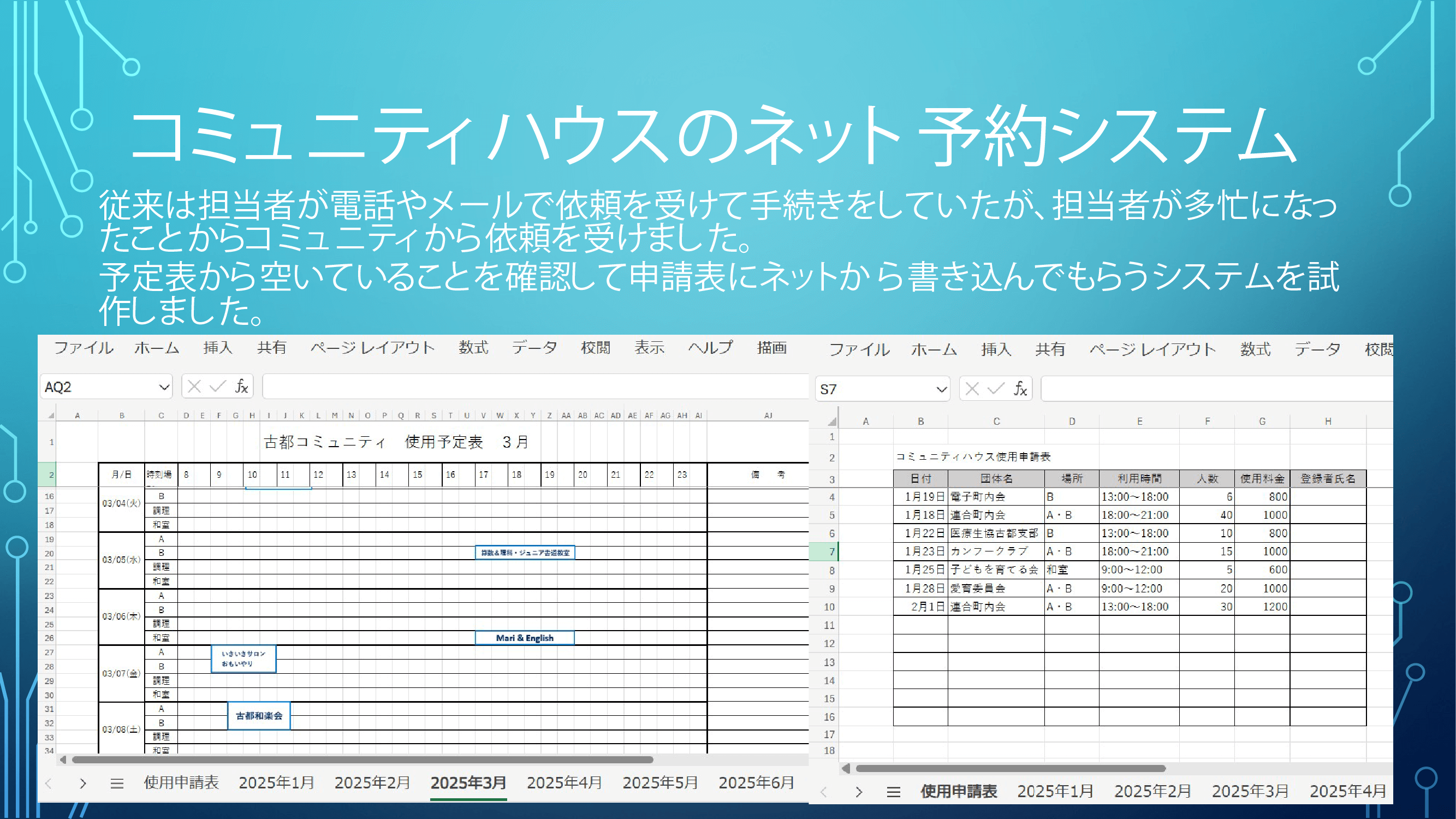Open the all-sheets list icon in left workbook
Image resolution: width=1456 pixels, height=819 pixels.
tap(117, 784)
